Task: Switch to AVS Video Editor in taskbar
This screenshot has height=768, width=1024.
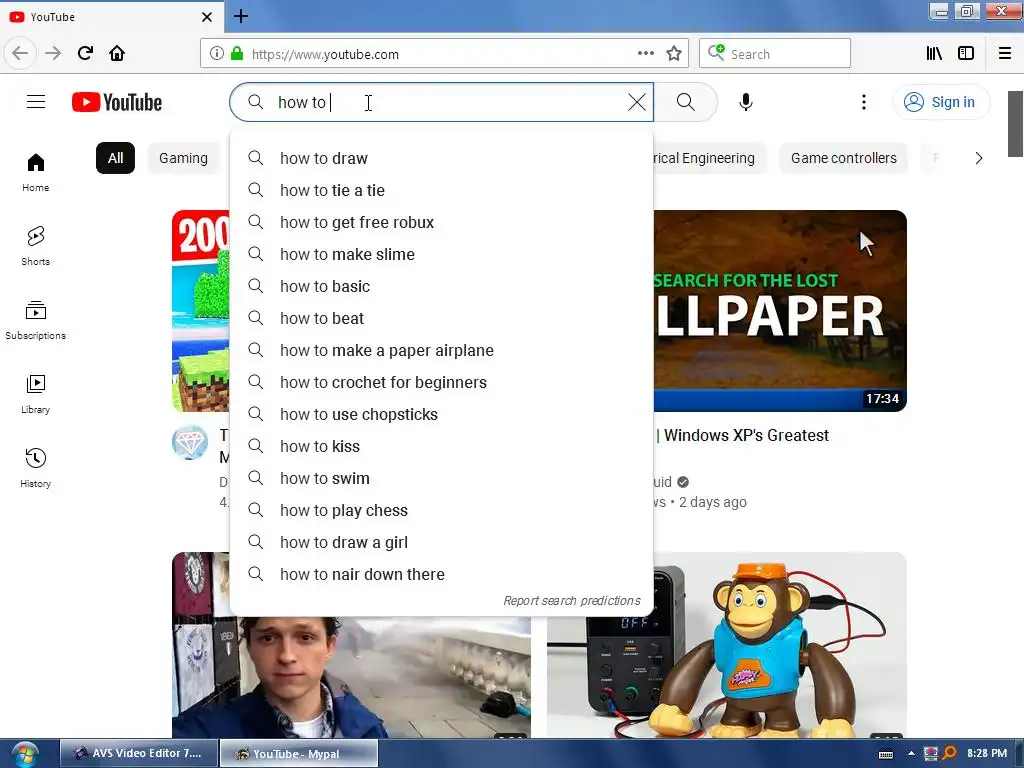Action: 138,753
